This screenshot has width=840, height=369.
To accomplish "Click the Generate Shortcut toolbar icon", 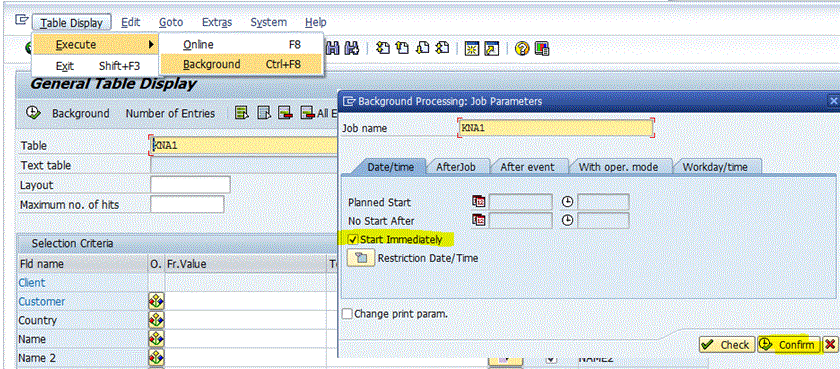I will (x=491, y=49).
